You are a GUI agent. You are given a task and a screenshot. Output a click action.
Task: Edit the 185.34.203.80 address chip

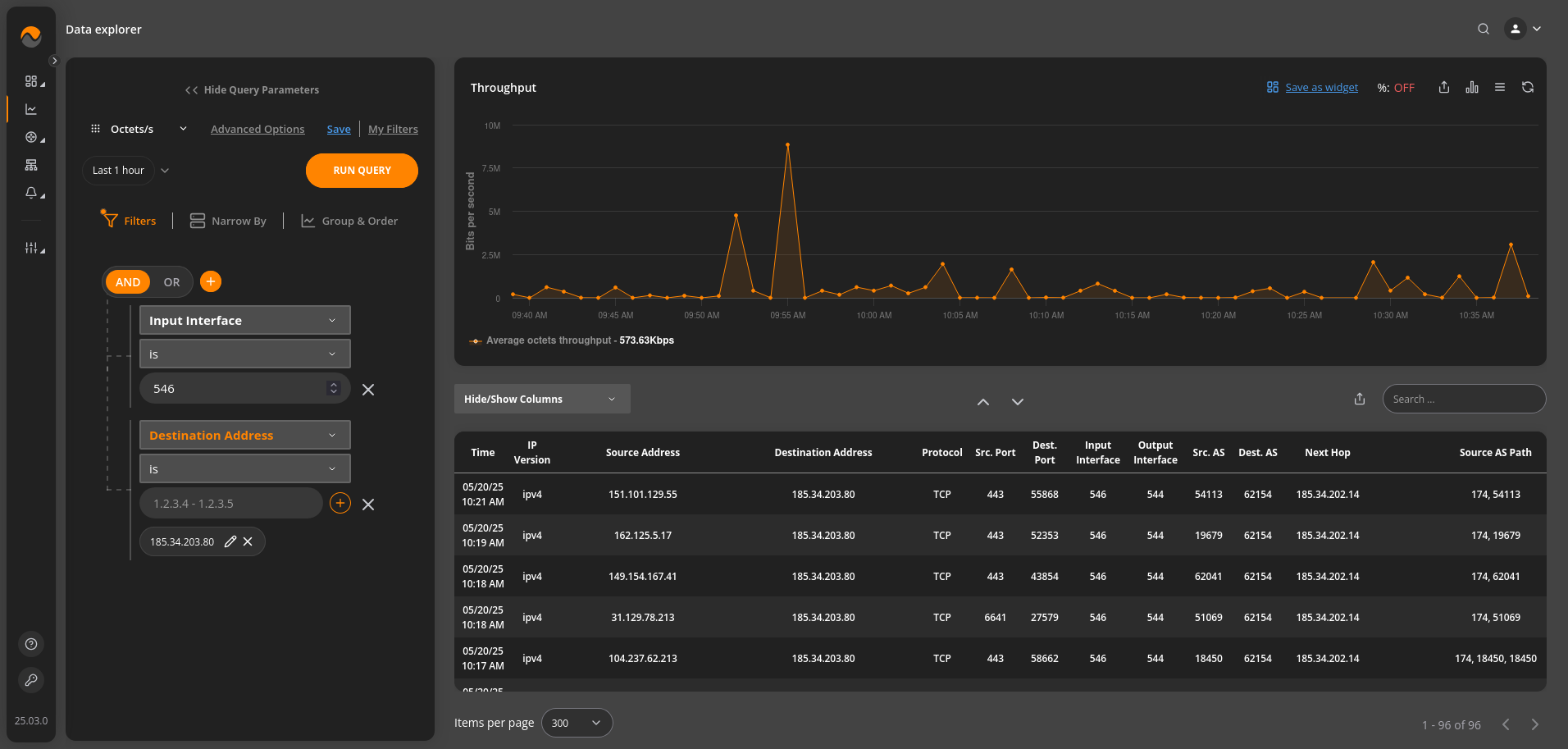click(x=230, y=541)
